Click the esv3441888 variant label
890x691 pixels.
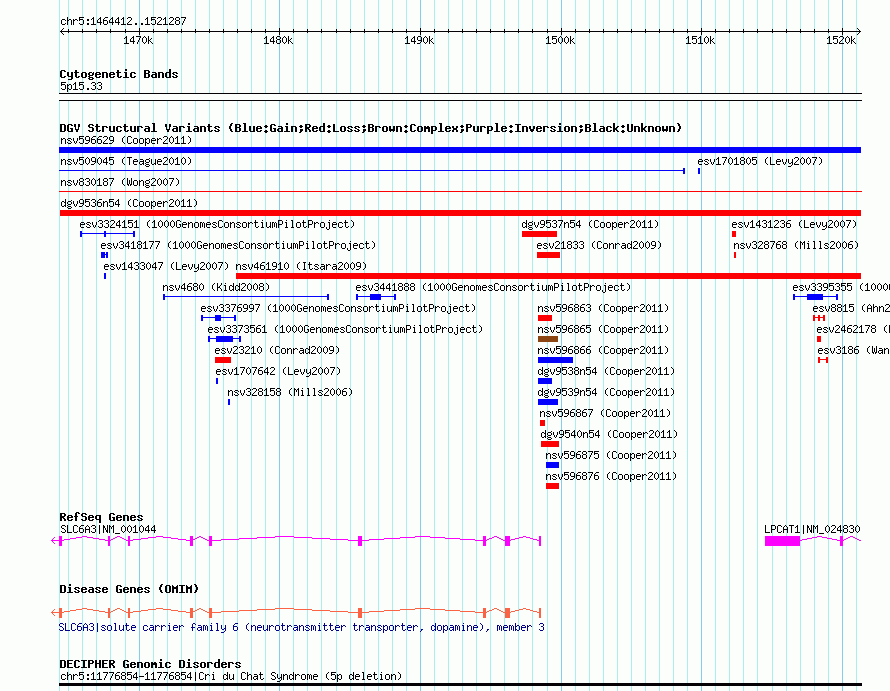point(493,287)
